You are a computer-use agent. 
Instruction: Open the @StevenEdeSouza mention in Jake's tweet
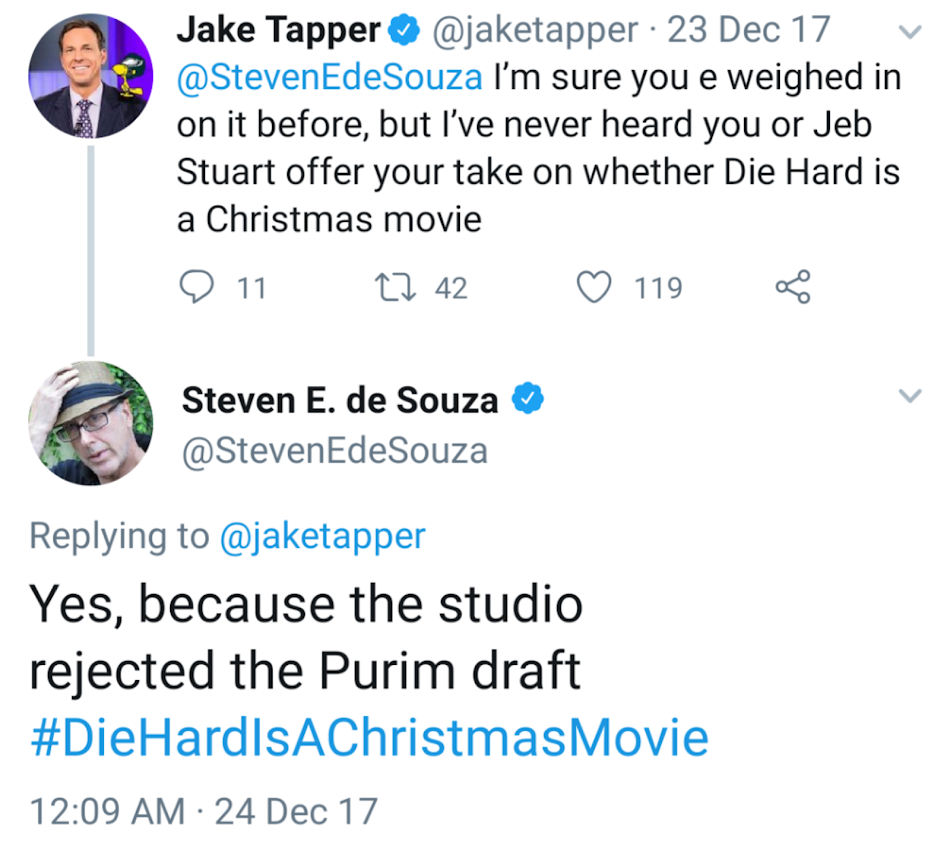point(331,77)
